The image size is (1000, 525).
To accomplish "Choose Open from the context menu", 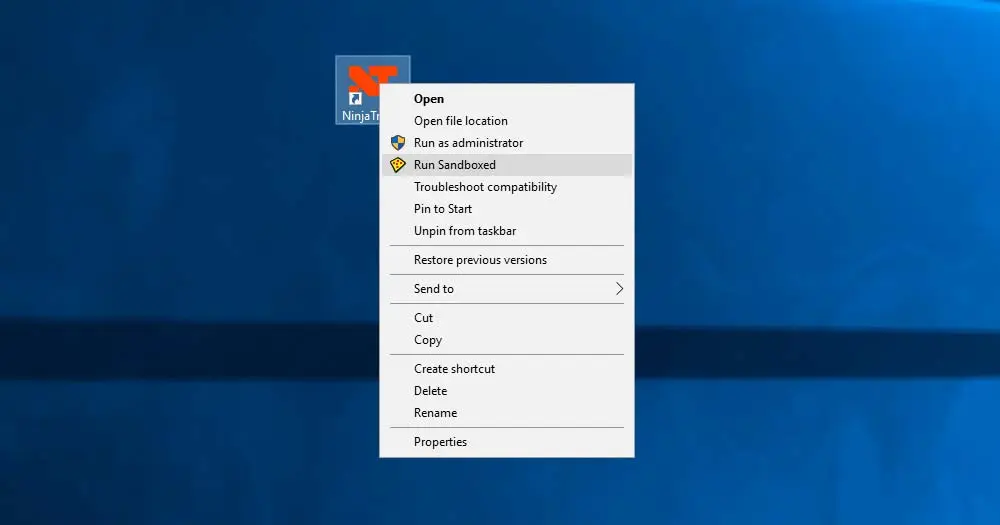I will tap(429, 99).
